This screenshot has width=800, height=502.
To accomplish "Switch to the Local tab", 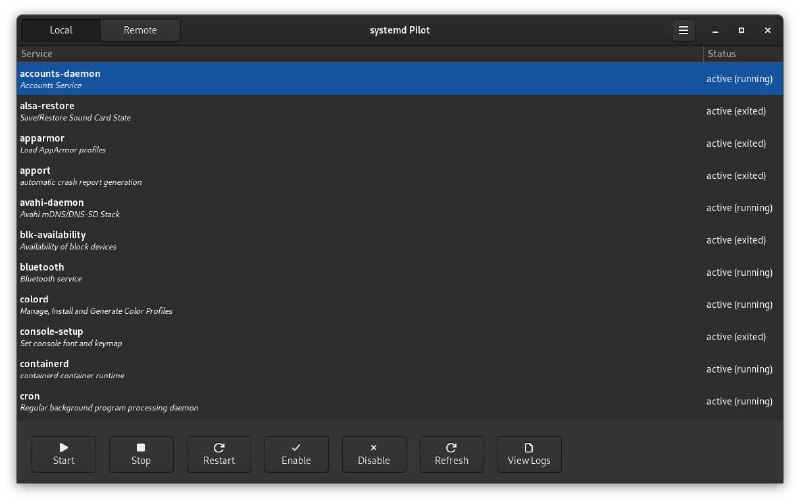I will [x=61, y=30].
